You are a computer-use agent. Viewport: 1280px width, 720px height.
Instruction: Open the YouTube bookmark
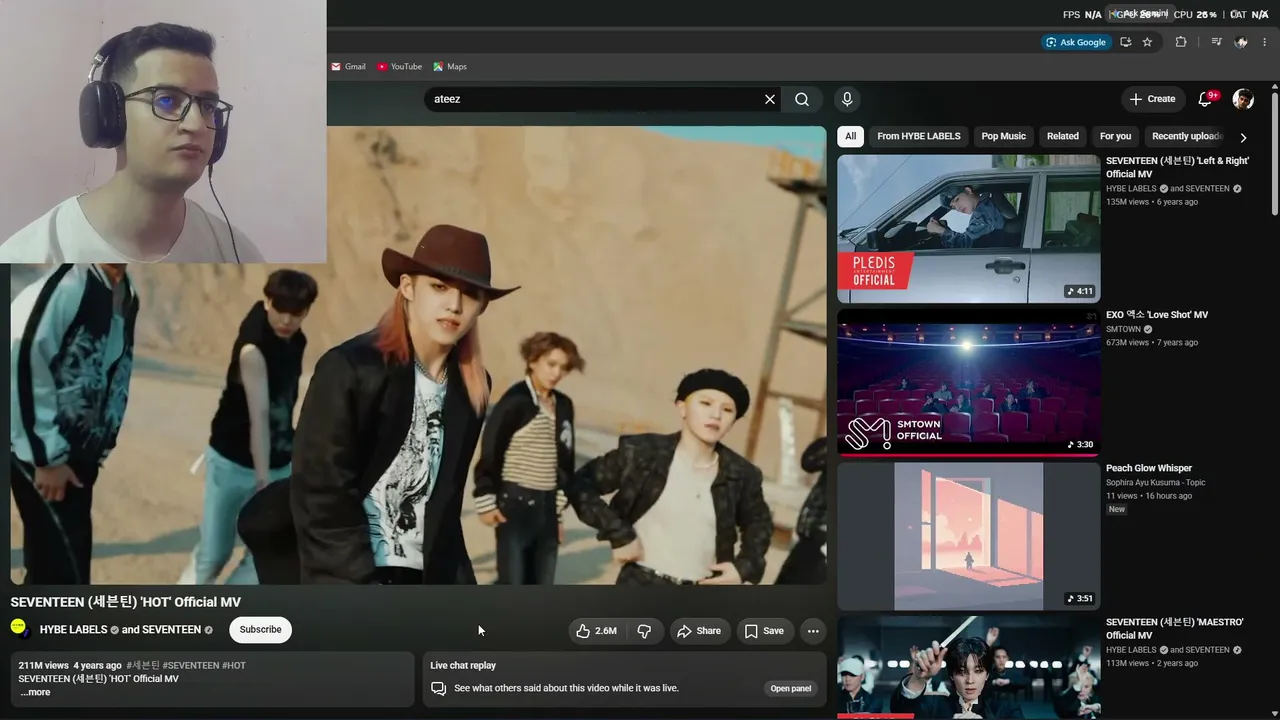[399, 67]
